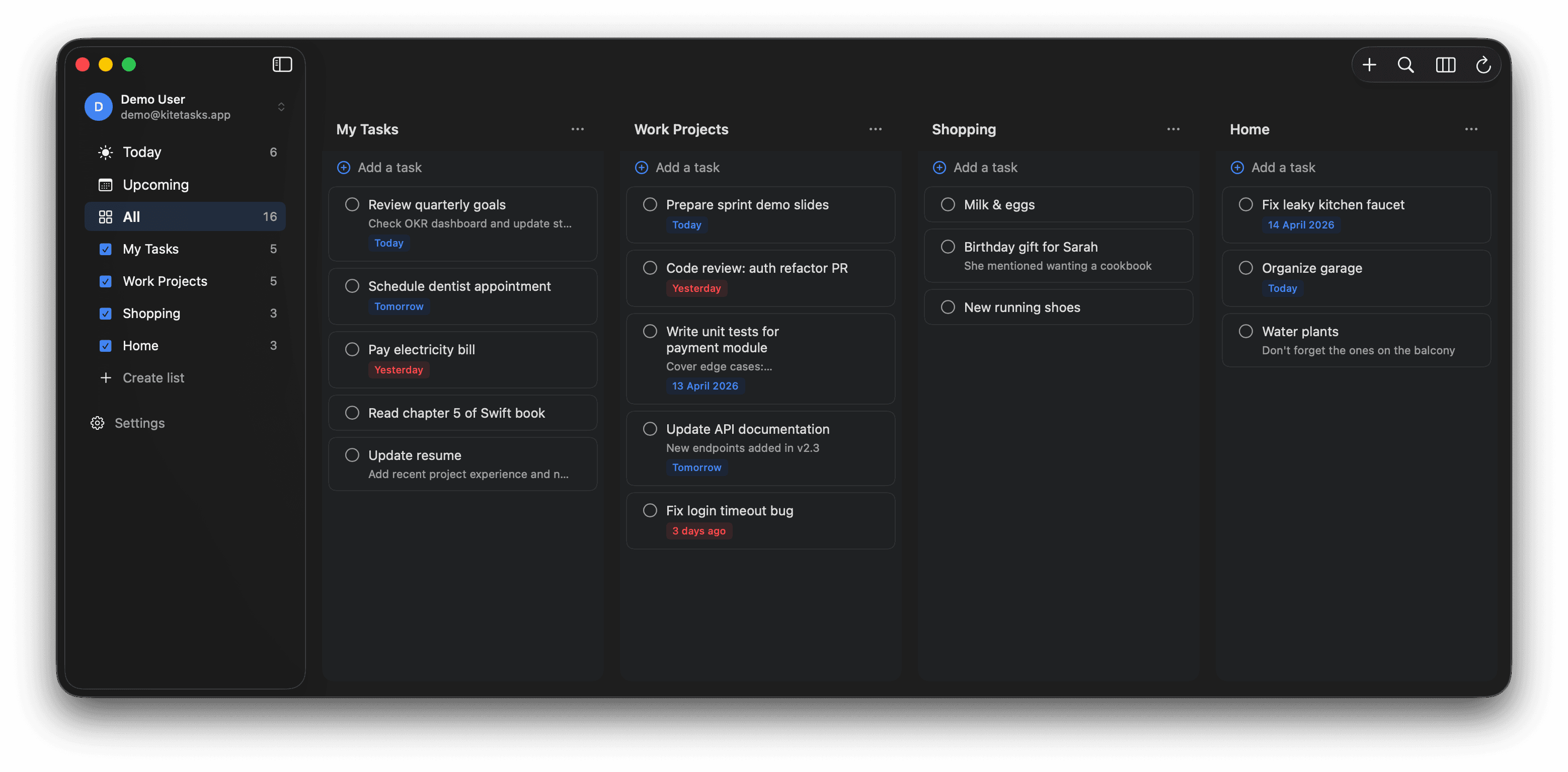The height and width of the screenshot is (772, 1568).
Task: Uncheck the Work Projects list checkbox
Action: pos(106,281)
